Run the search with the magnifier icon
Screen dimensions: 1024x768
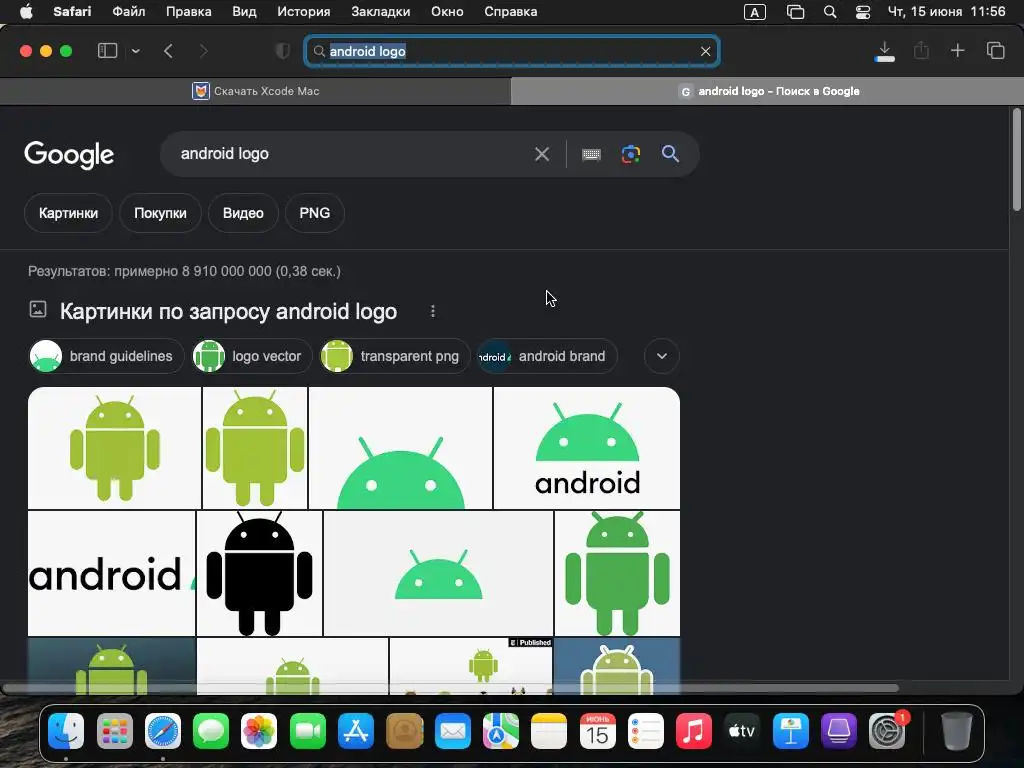[671, 154]
